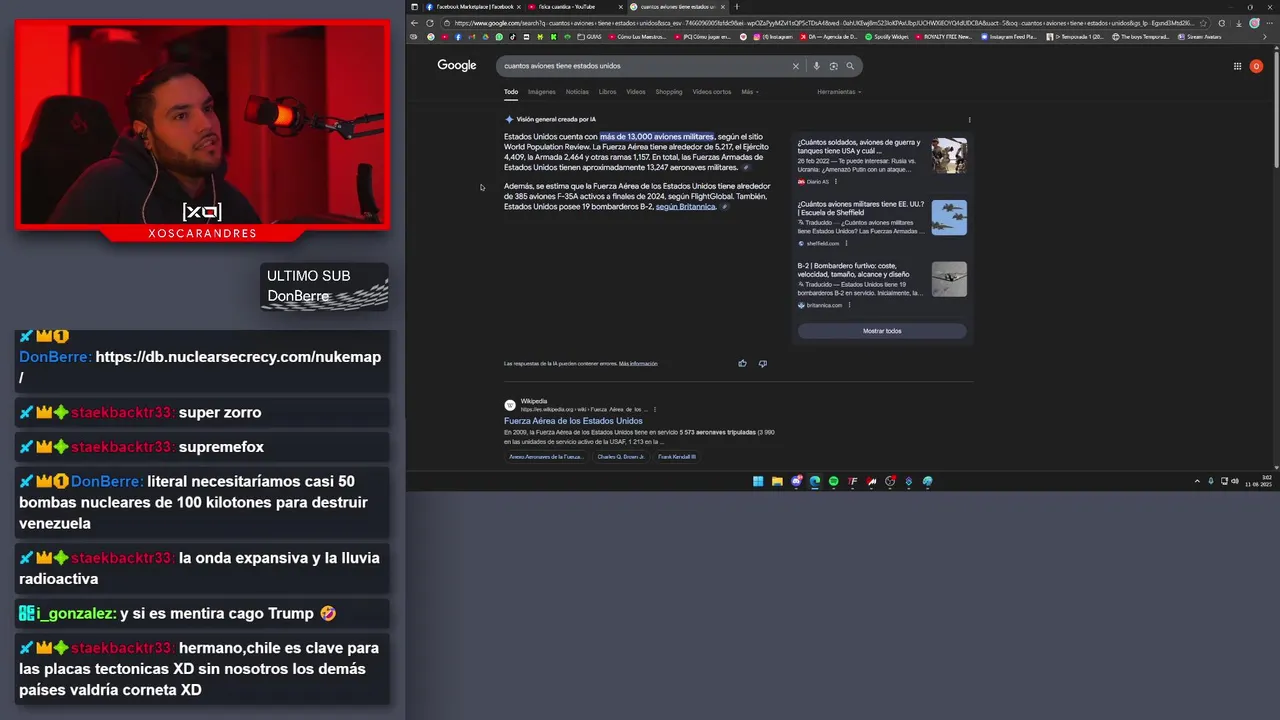Image resolution: width=1280 pixels, height=720 pixels.
Task: Open Spotify from the taskbar
Action: [833, 482]
